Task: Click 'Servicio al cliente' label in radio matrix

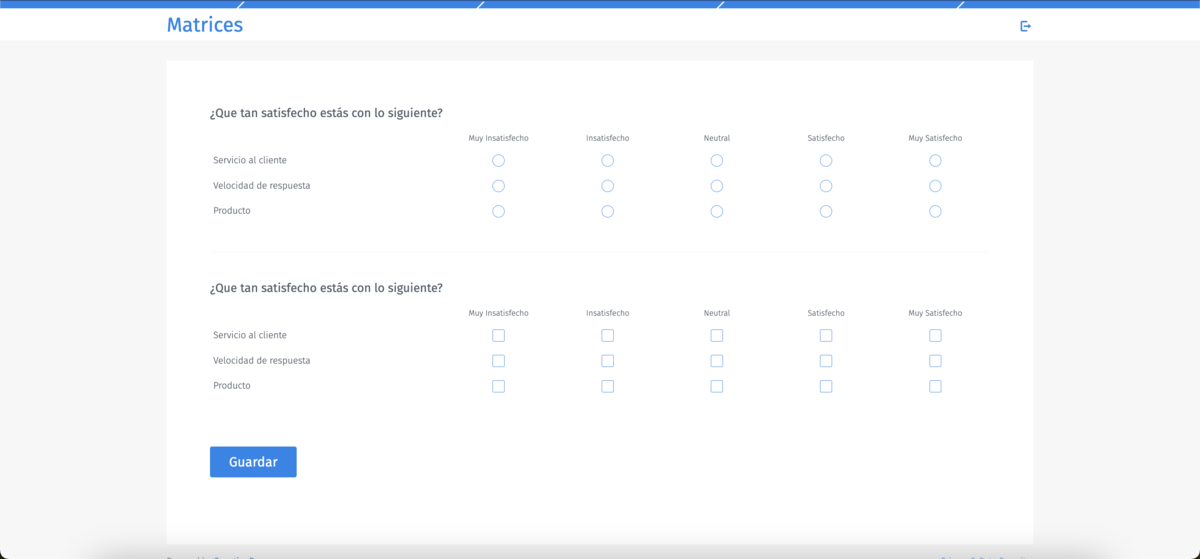Action: [250, 160]
